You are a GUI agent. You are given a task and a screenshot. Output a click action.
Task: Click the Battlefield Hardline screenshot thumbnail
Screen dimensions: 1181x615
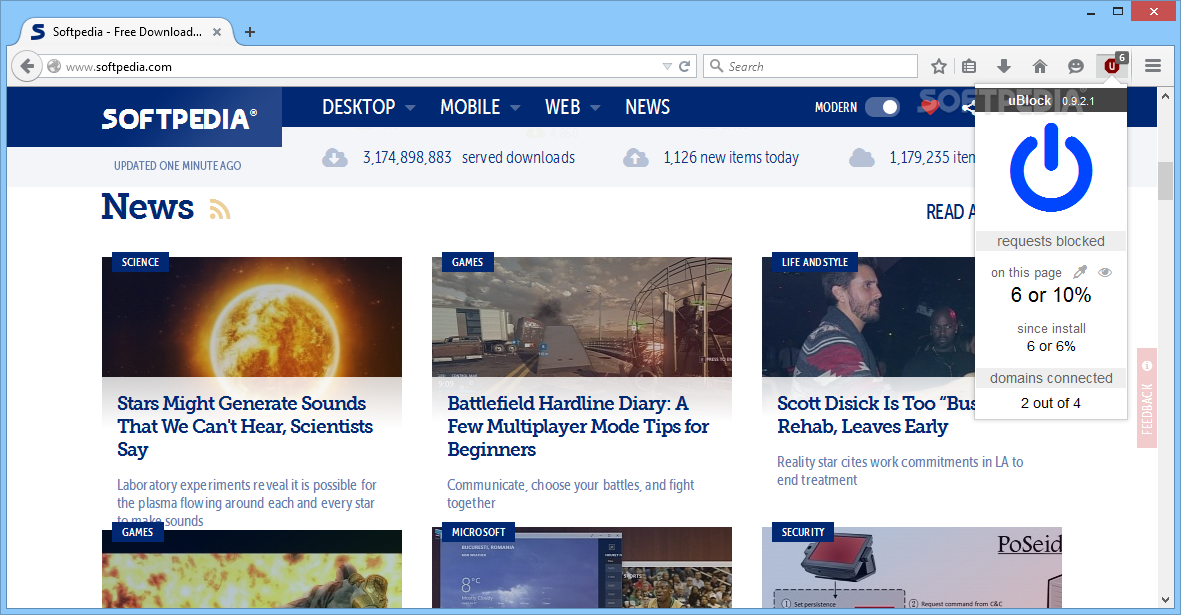click(581, 317)
